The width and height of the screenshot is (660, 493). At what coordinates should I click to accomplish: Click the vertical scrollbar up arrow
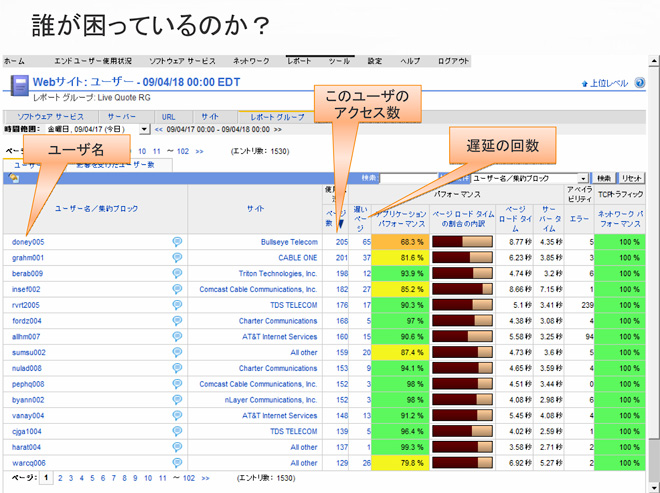click(x=654, y=61)
